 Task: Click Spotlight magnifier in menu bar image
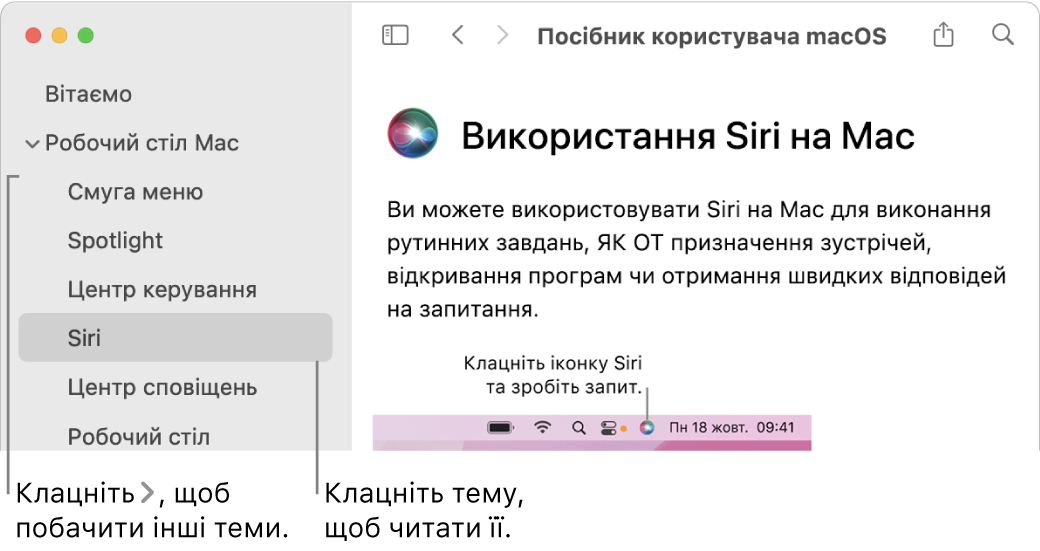(579, 428)
